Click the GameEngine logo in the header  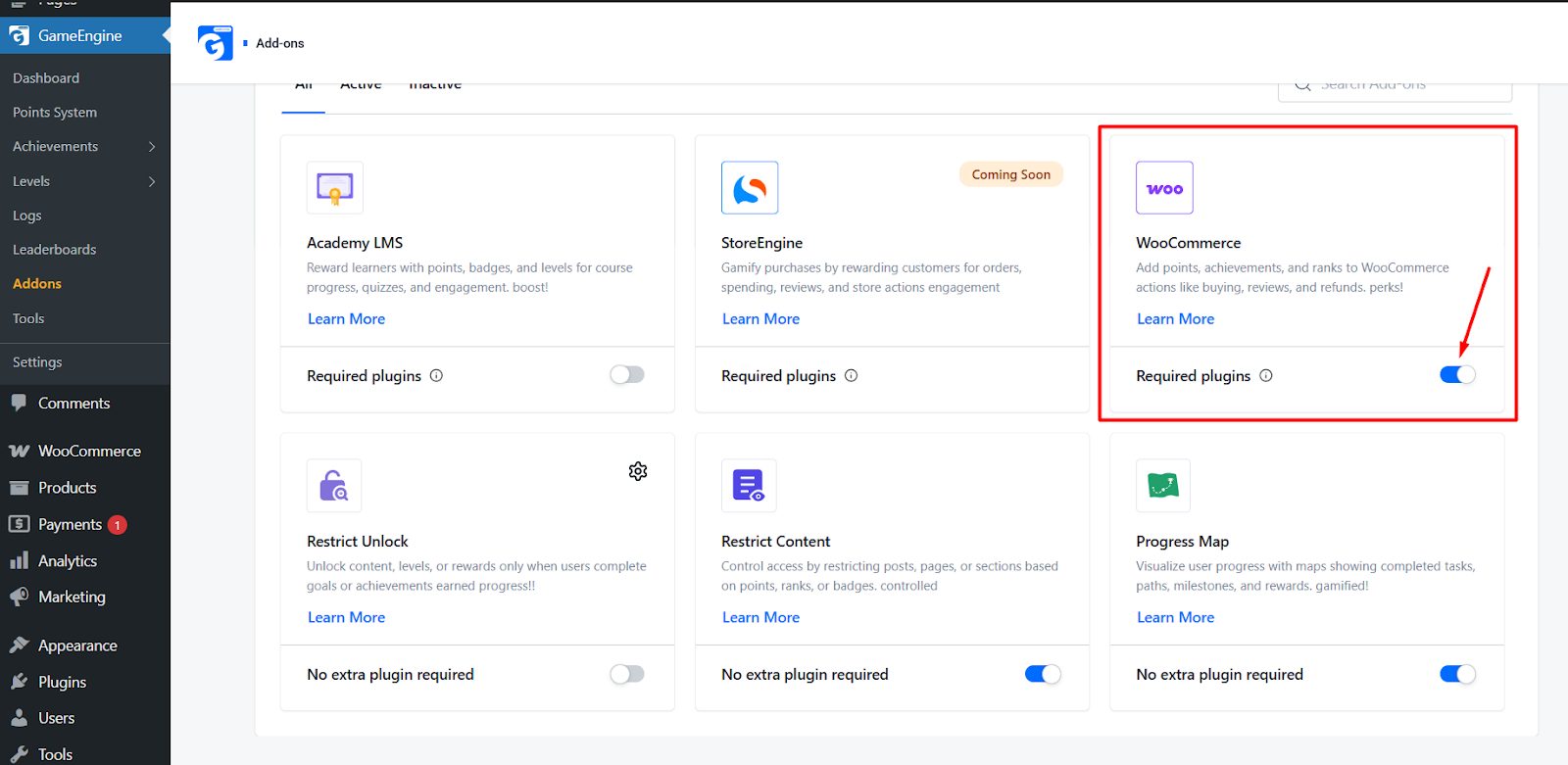216,43
